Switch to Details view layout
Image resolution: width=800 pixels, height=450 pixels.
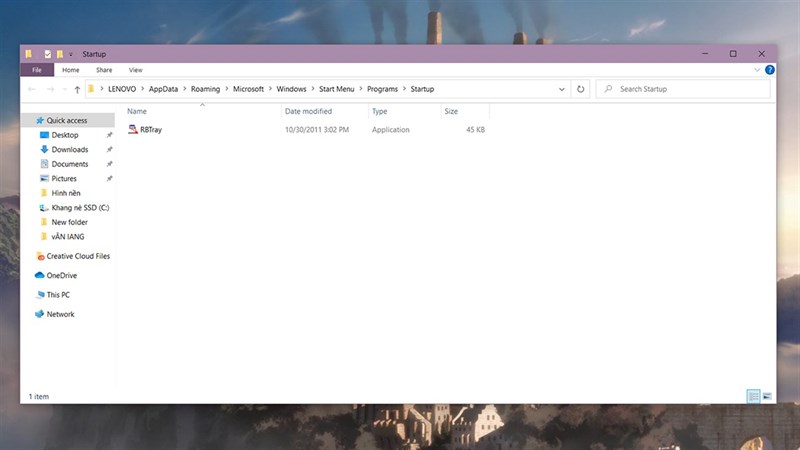point(753,396)
